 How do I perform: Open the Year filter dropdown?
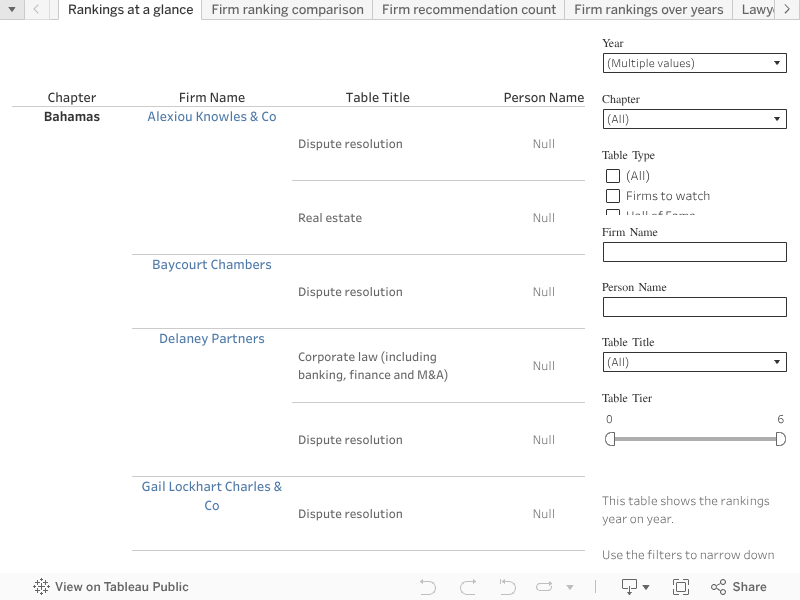point(694,63)
